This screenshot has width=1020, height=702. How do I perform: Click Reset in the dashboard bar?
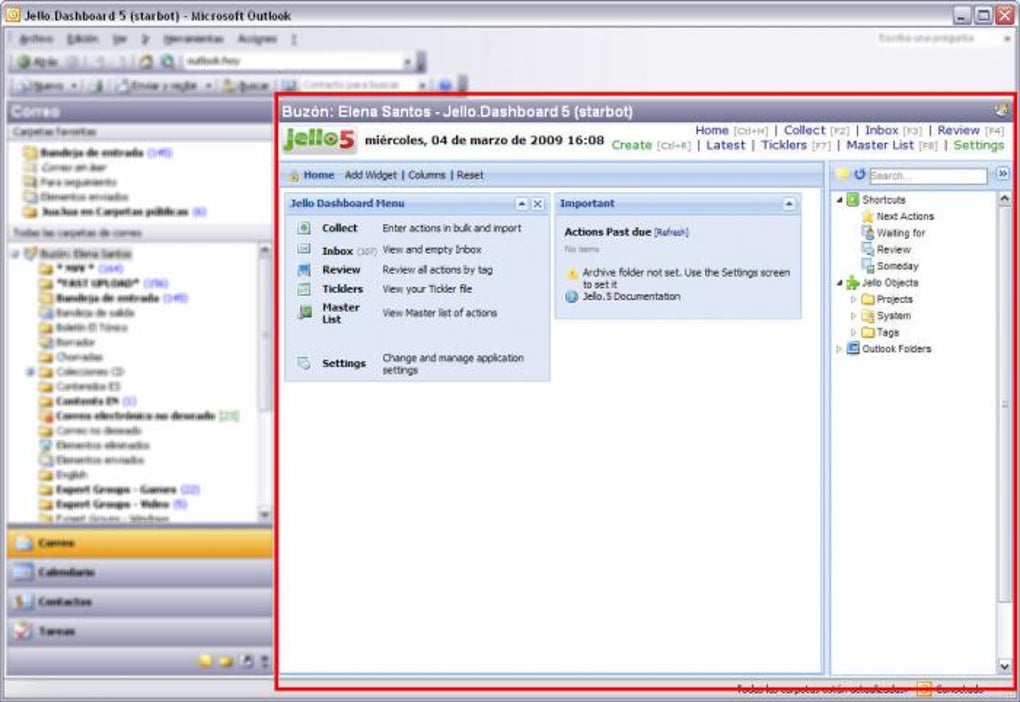coord(470,175)
